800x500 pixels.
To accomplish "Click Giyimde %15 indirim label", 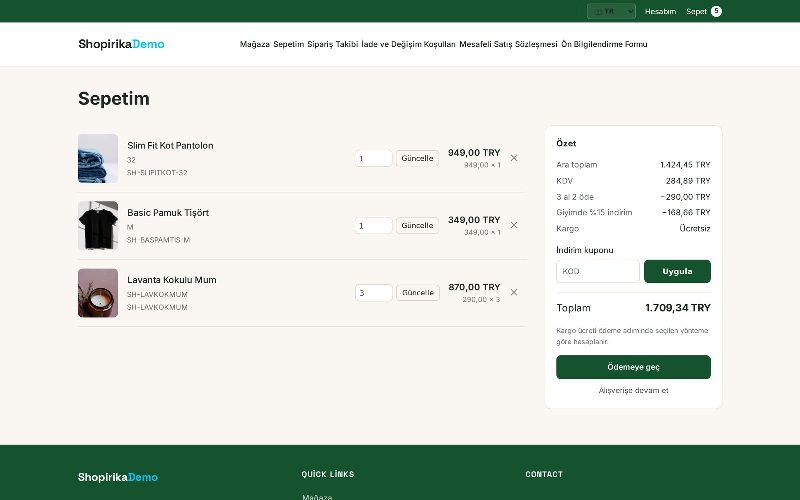I will [594, 212].
